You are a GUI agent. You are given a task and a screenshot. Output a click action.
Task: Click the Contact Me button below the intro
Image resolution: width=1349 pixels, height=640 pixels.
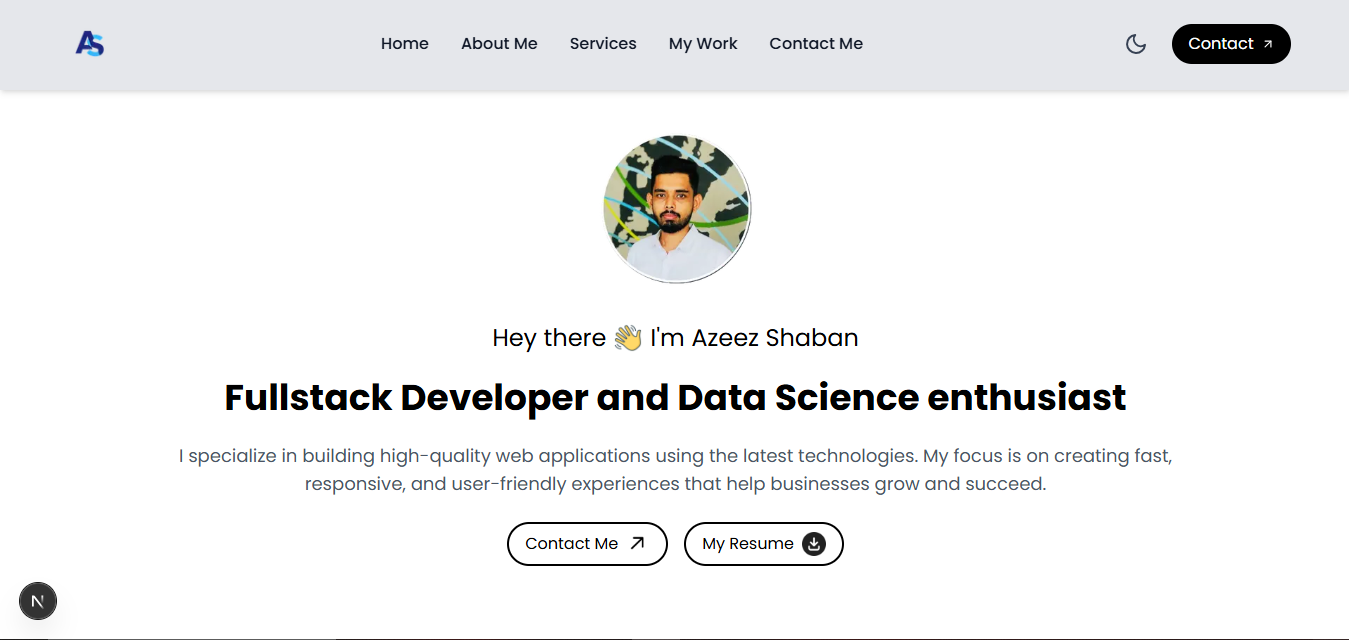pos(587,543)
